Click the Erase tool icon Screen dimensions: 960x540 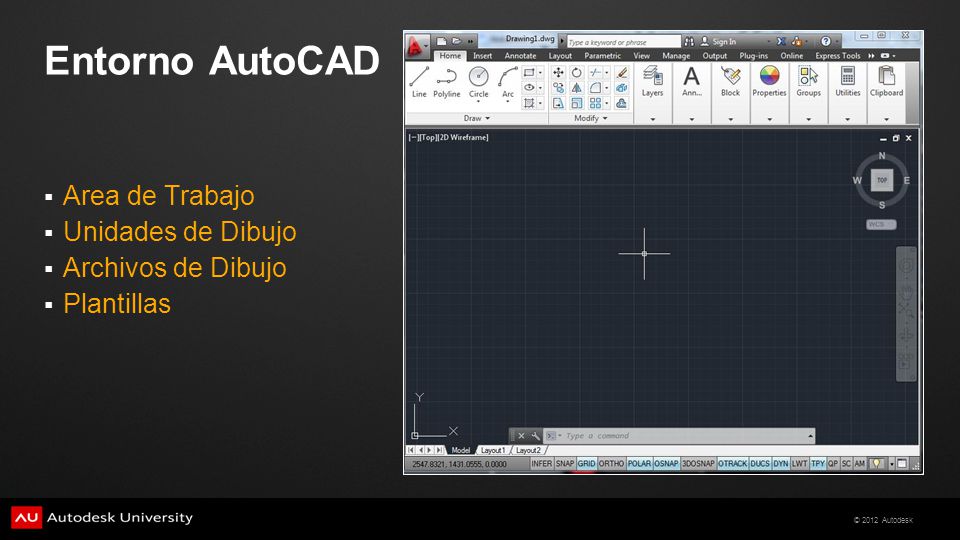click(621, 72)
